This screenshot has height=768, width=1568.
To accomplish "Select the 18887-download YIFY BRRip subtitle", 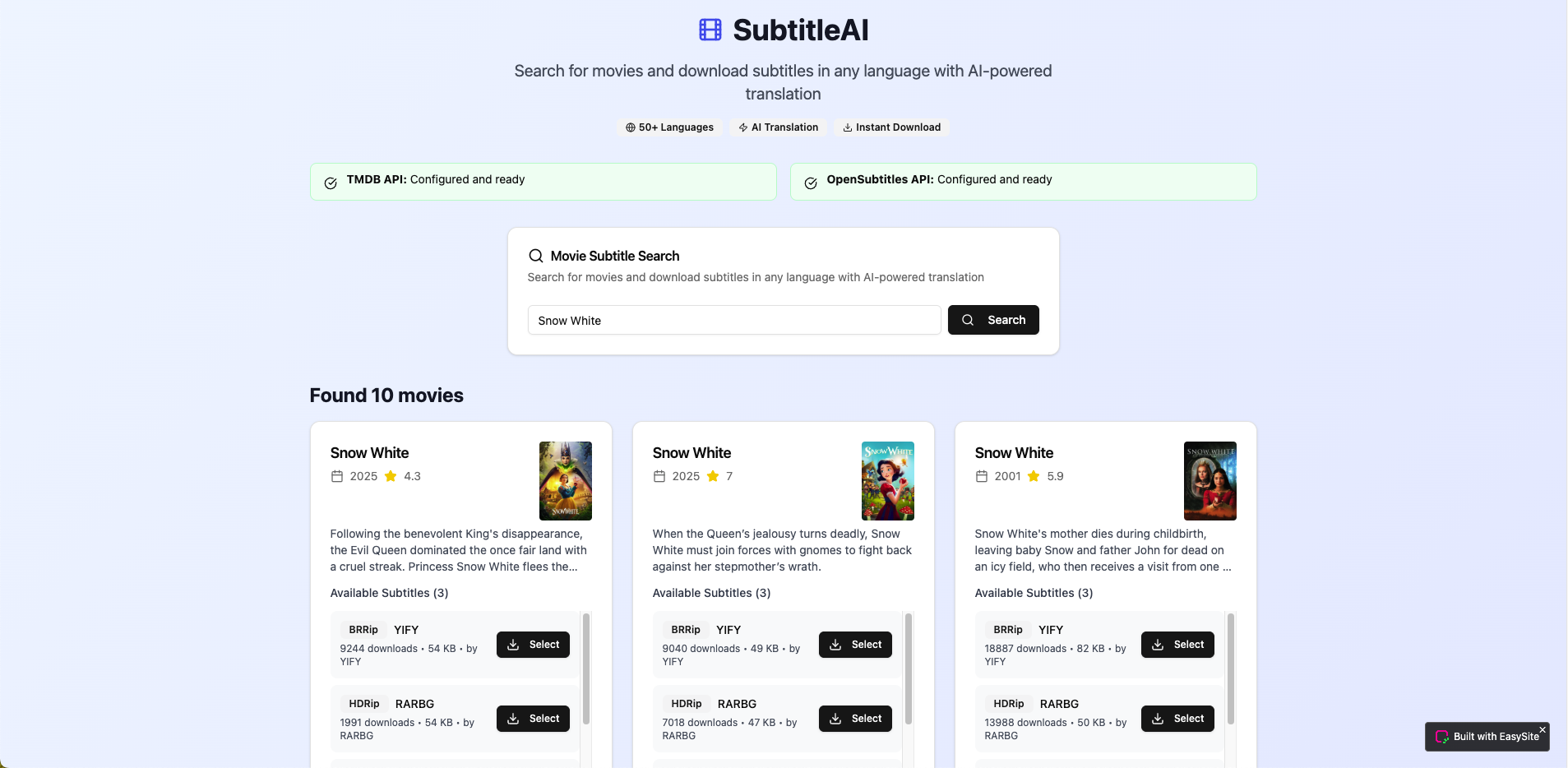I will (x=1177, y=645).
